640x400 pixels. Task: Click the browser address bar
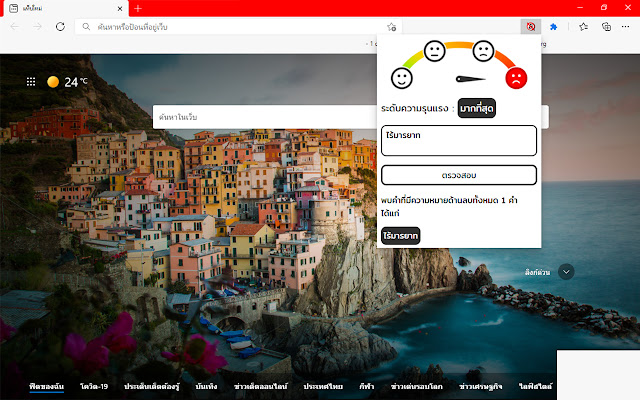click(x=238, y=27)
